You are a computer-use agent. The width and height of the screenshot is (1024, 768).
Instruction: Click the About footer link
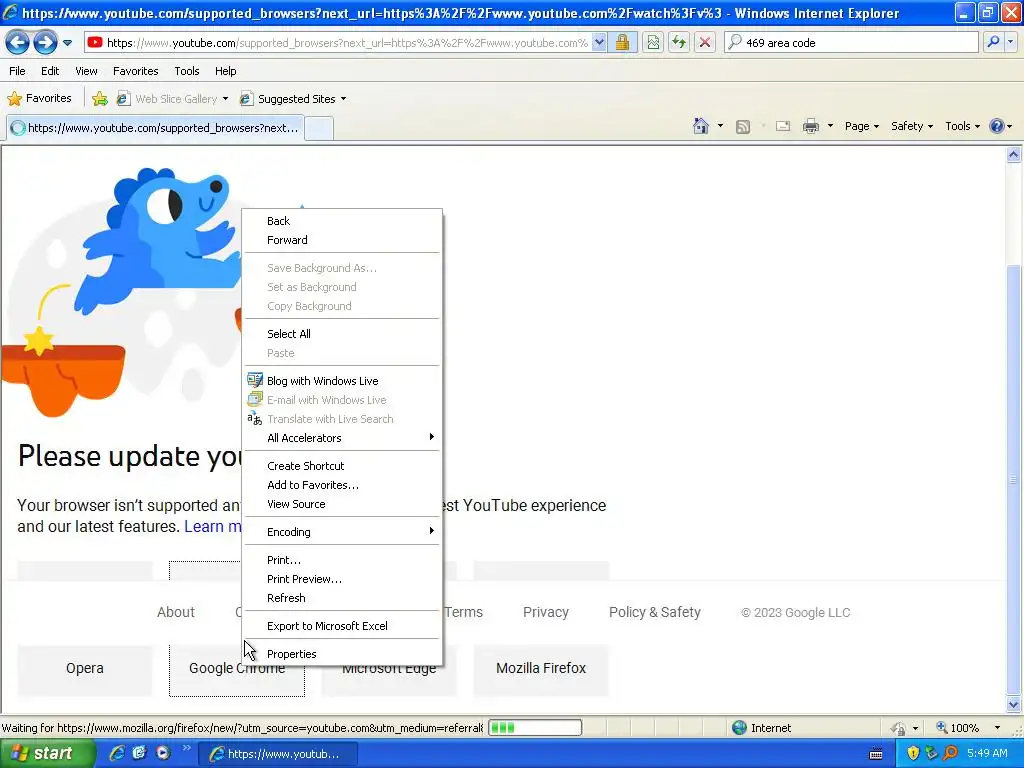click(176, 613)
